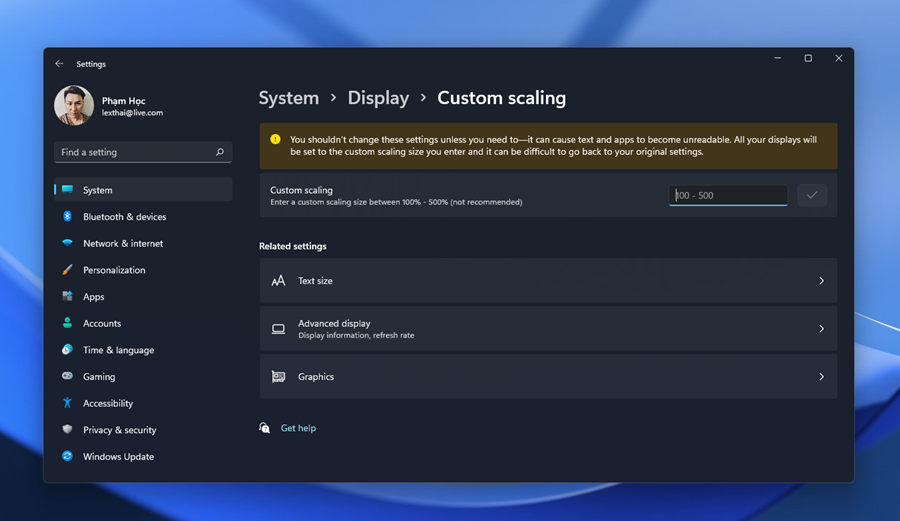This screenshot has width=900, height=521.
Task: Click the Time & language globe icon
Action: pyautogui.click(x=67, y=349)
